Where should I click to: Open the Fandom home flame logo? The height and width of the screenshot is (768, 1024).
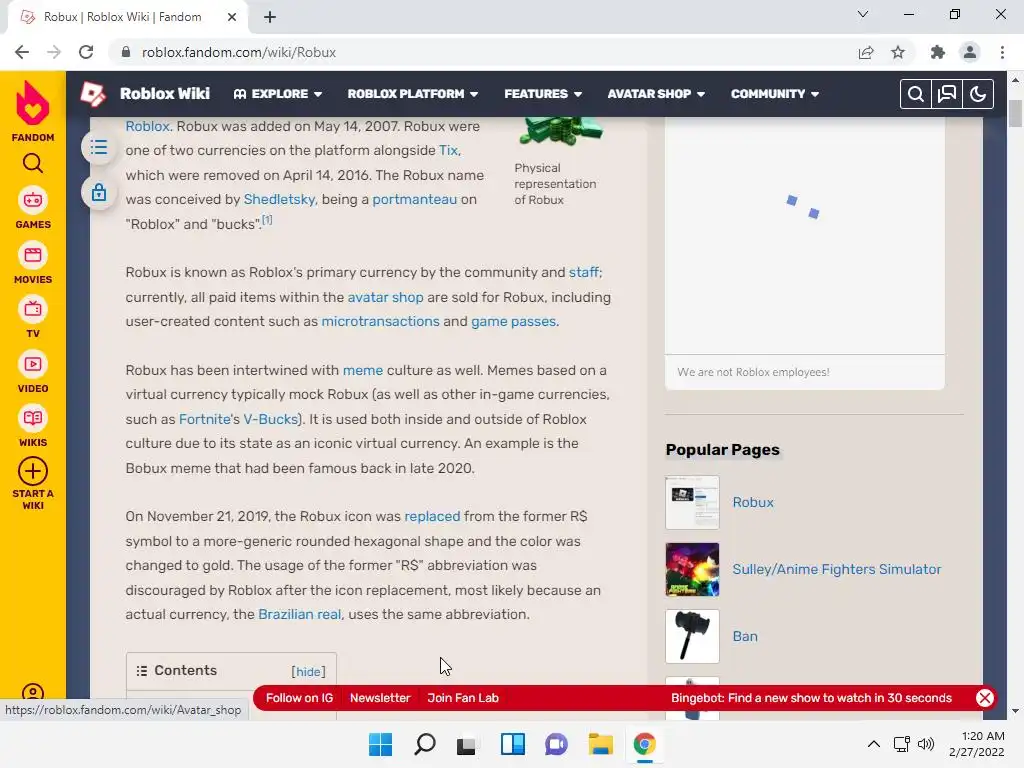pos(33,103)
